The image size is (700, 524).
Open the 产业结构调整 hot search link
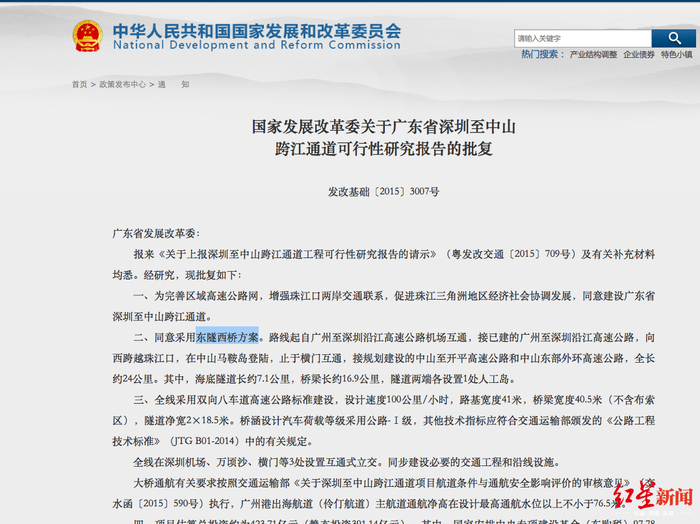[x=593, y=54]
